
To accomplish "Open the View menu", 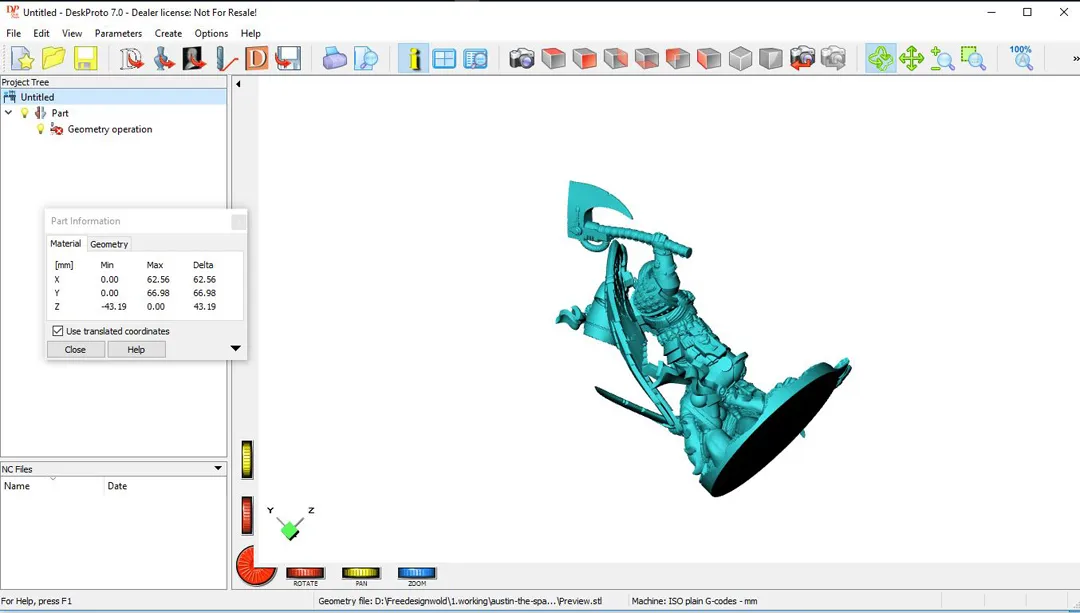I will pyautogui.click(x=72, y=33).
